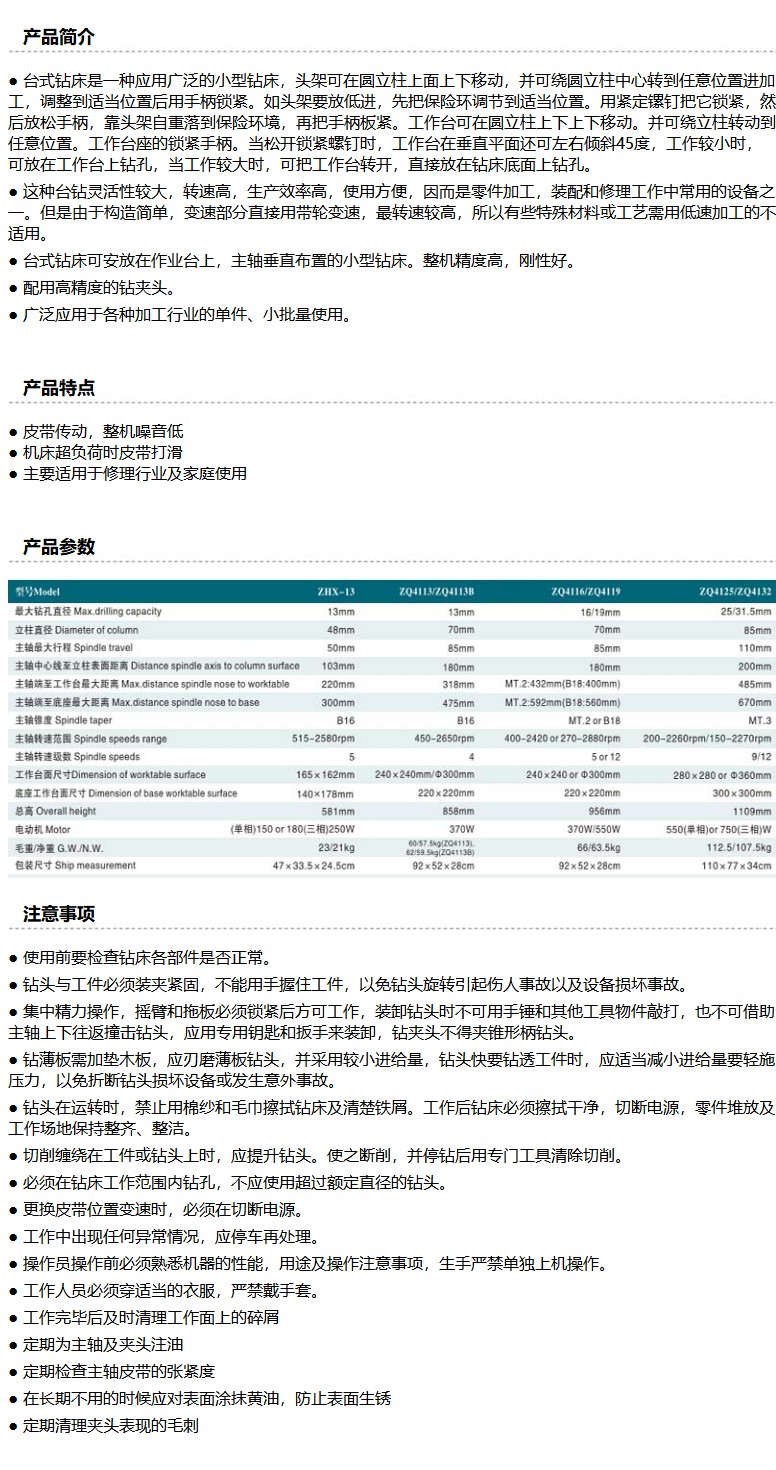
Task: Click the 515-2580rpm speed range value
Action: [x=322, y=738]
